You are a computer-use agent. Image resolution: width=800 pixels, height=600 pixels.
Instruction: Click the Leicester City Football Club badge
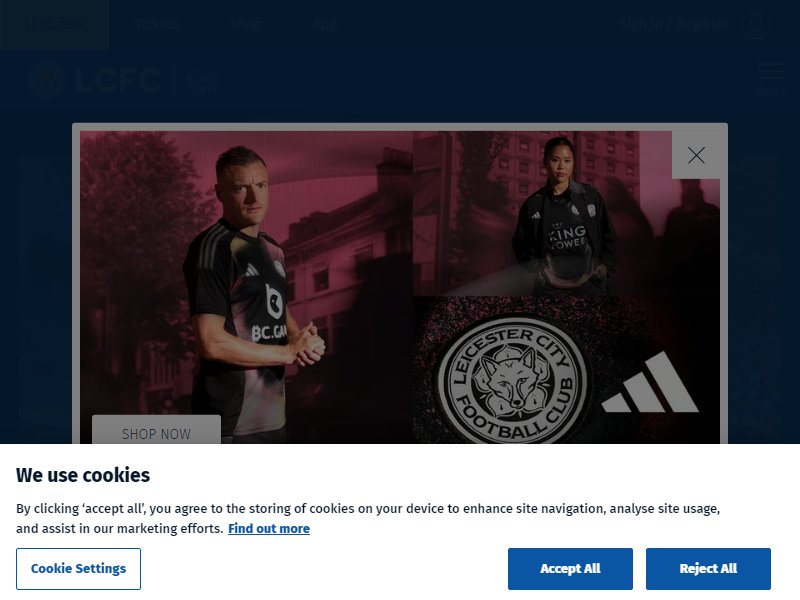coord(512,380)
